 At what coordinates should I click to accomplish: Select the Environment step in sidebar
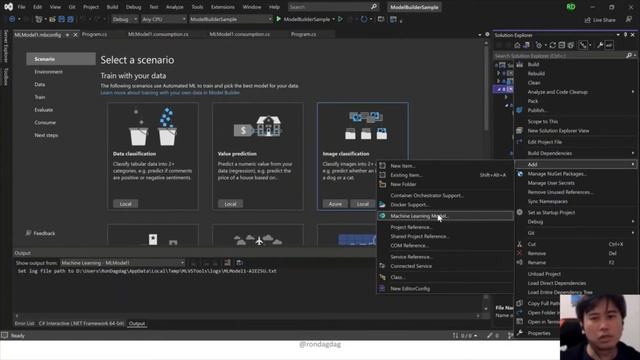[49, 72]
